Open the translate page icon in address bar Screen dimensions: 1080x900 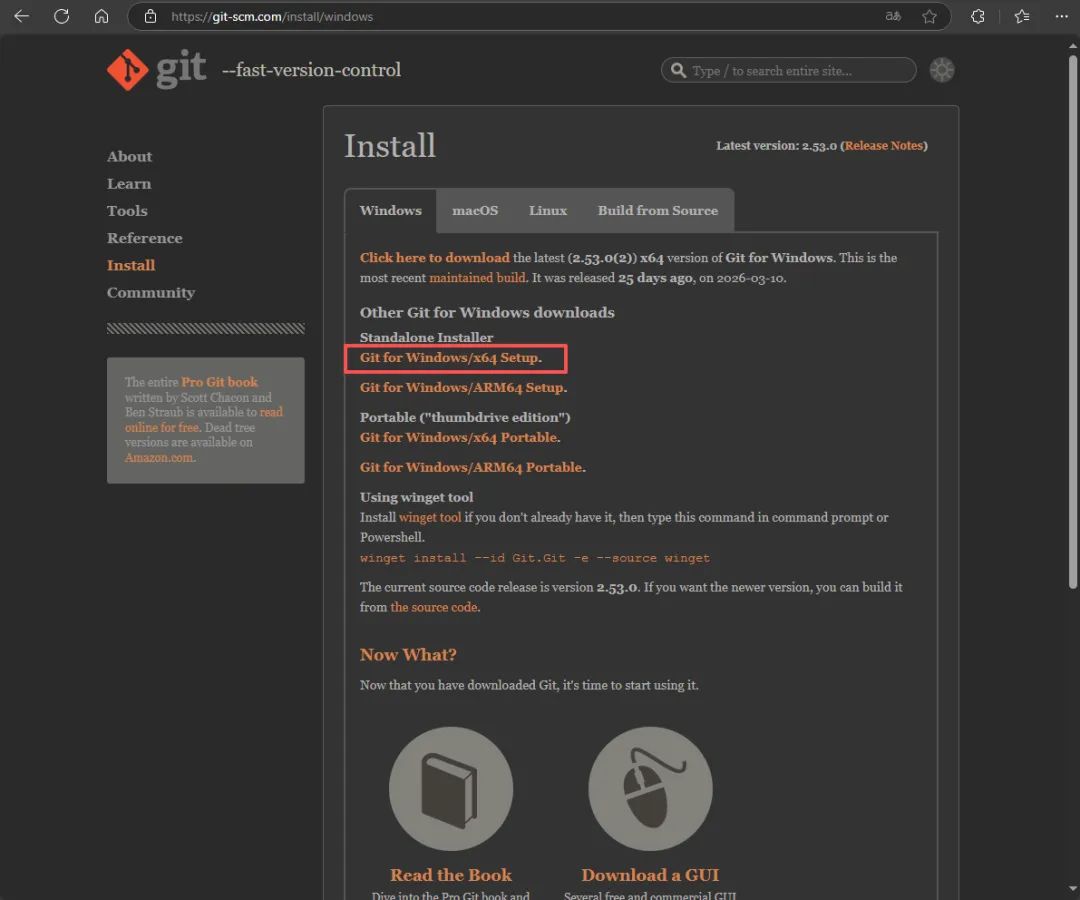(x=893, y=16)
